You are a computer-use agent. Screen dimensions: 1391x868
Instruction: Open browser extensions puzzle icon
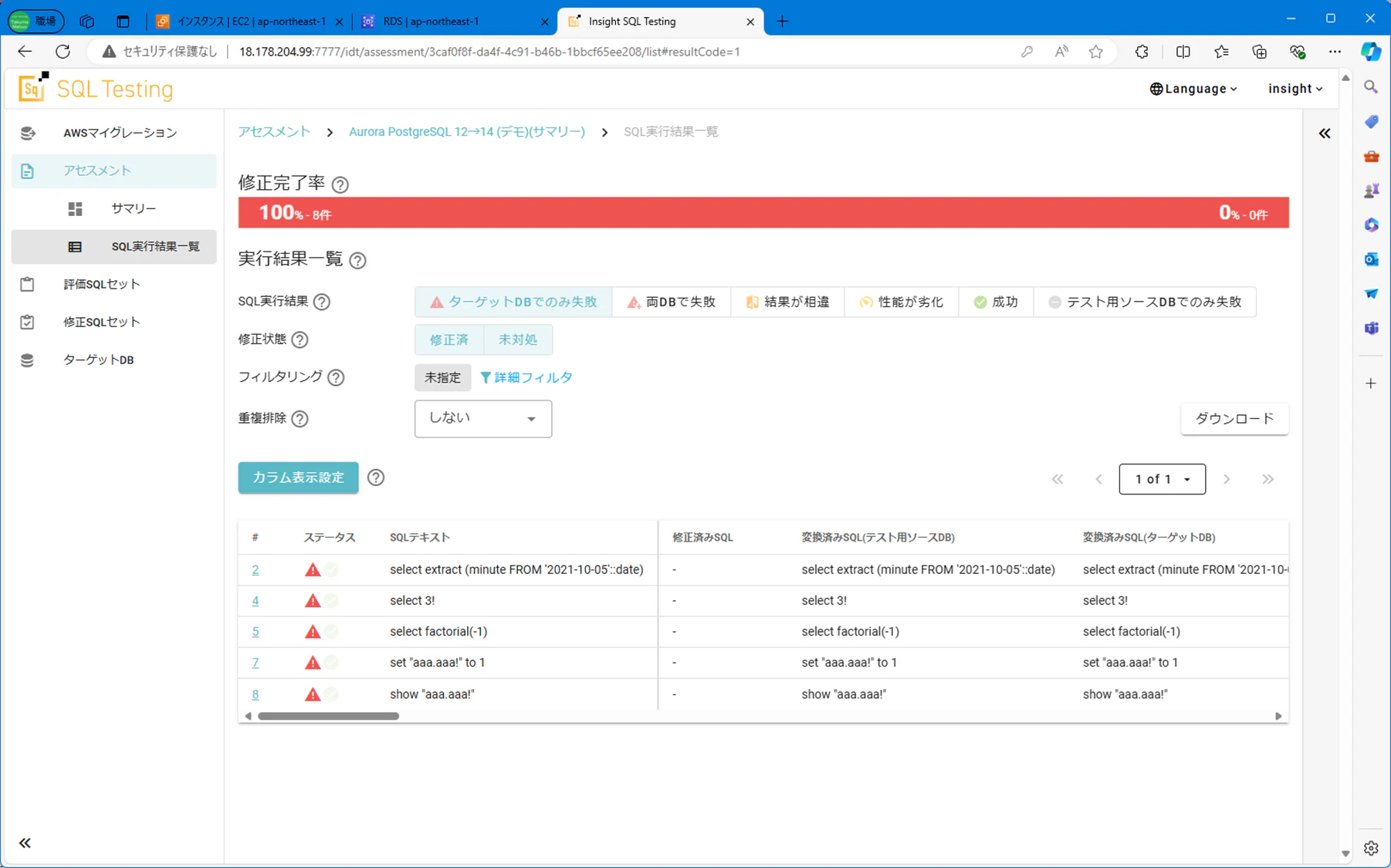click(x=1142, y=52)
